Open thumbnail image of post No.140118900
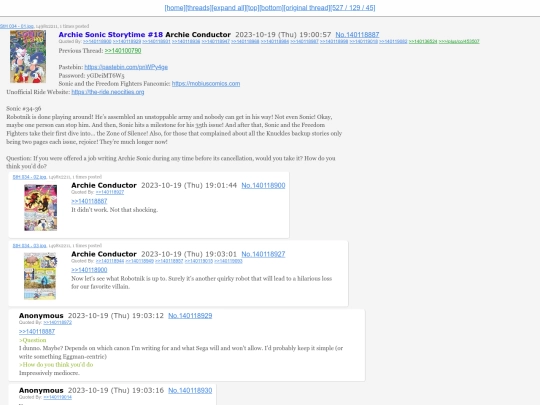The image size is (540, 405). [x=41, y=208]
